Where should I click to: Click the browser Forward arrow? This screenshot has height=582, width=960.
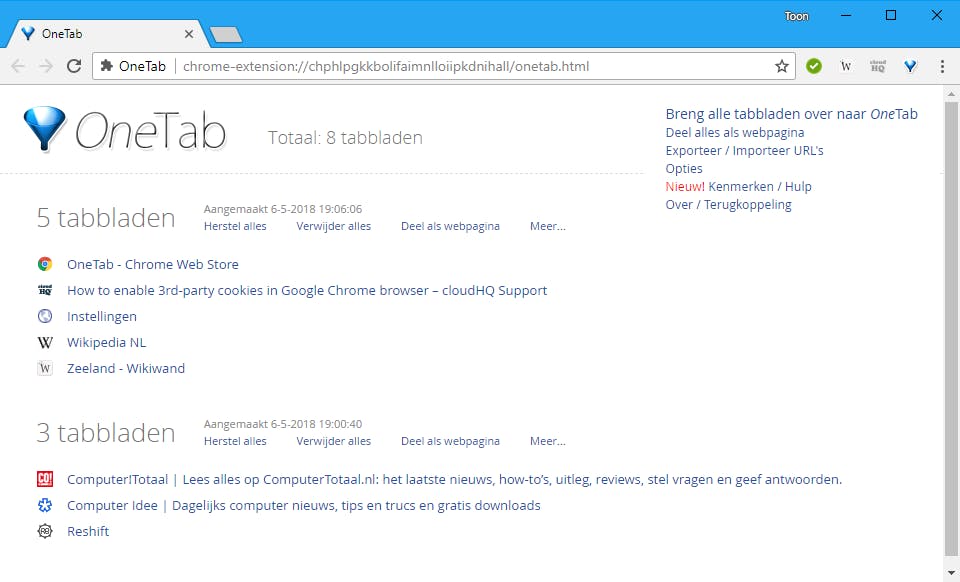click(46, 66)
